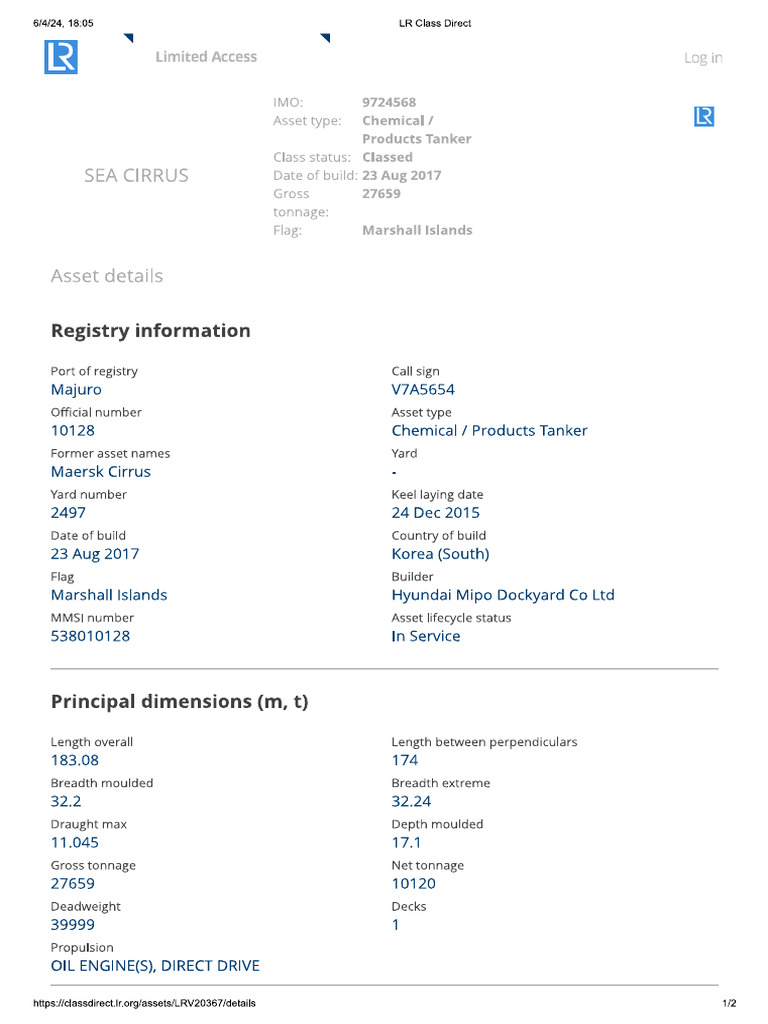Open the Asset details tab heading
Viewport: 768px width, 1024px height.
(107, 276)
